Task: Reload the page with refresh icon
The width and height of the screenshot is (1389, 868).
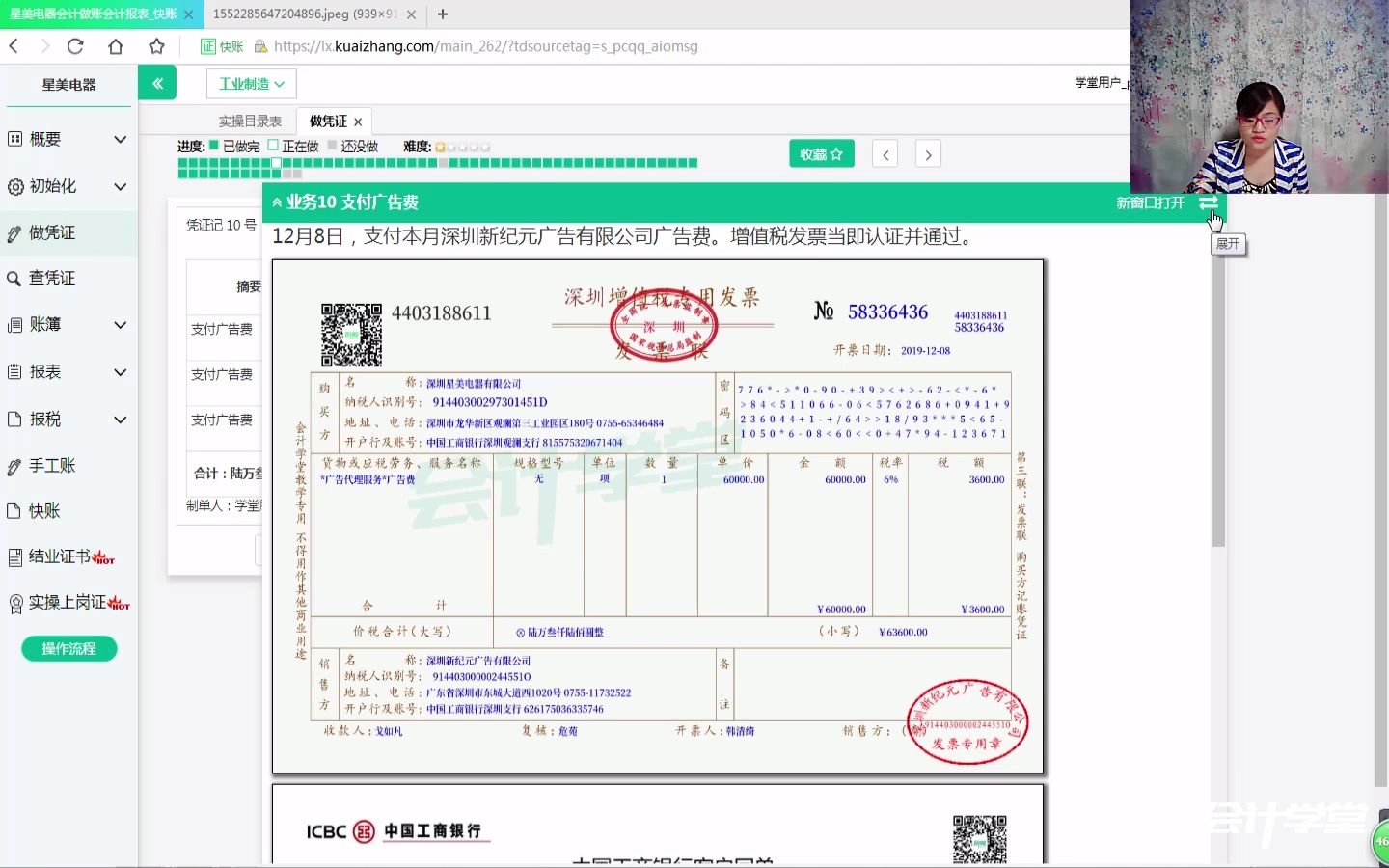Action: pyautogui.click(x=75, y=46)
